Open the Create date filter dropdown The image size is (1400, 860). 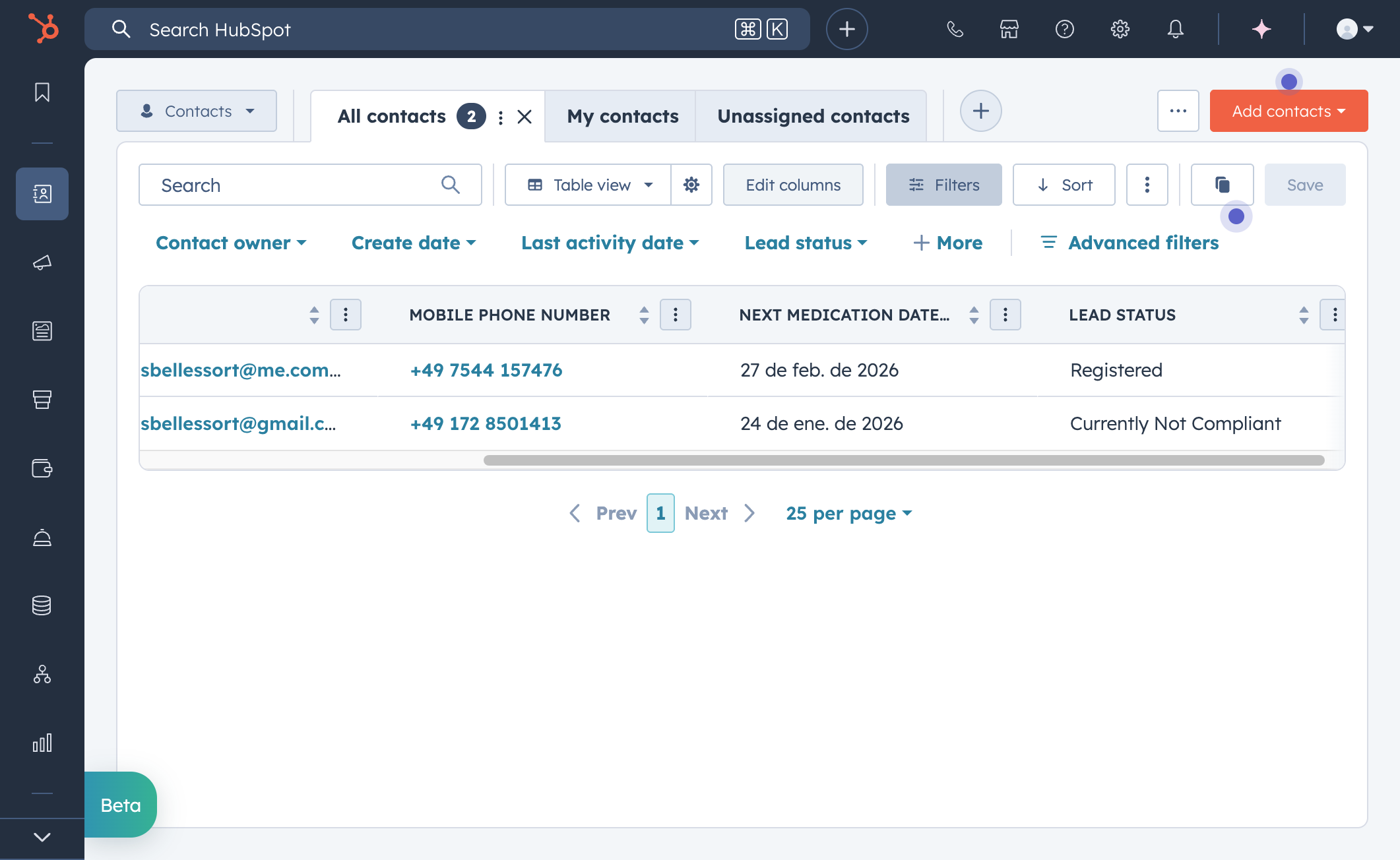[x=414, y=243]
